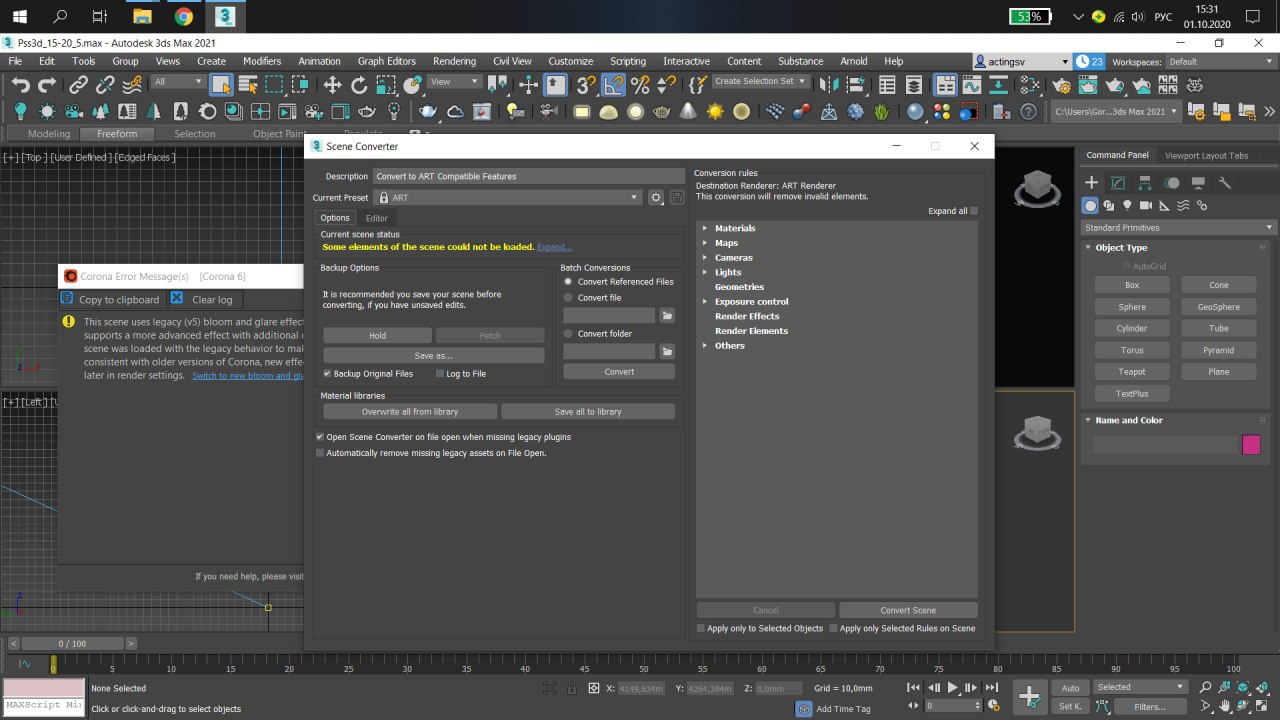1280x720 pixels.
Task: Browse for file next to Convert file field
Action: pos(667,316)
